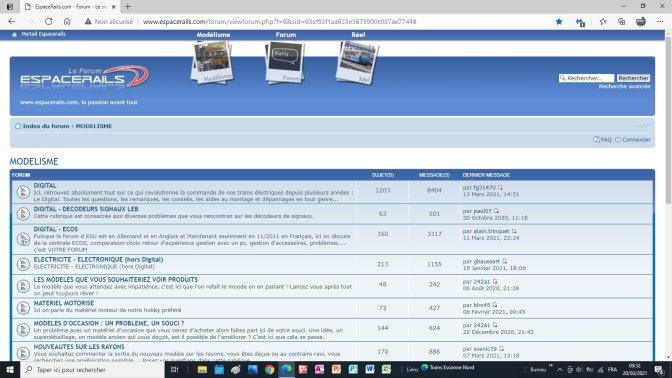Click the browser refresh icon
Screen dimensions: 672x378
coord(48,21)
